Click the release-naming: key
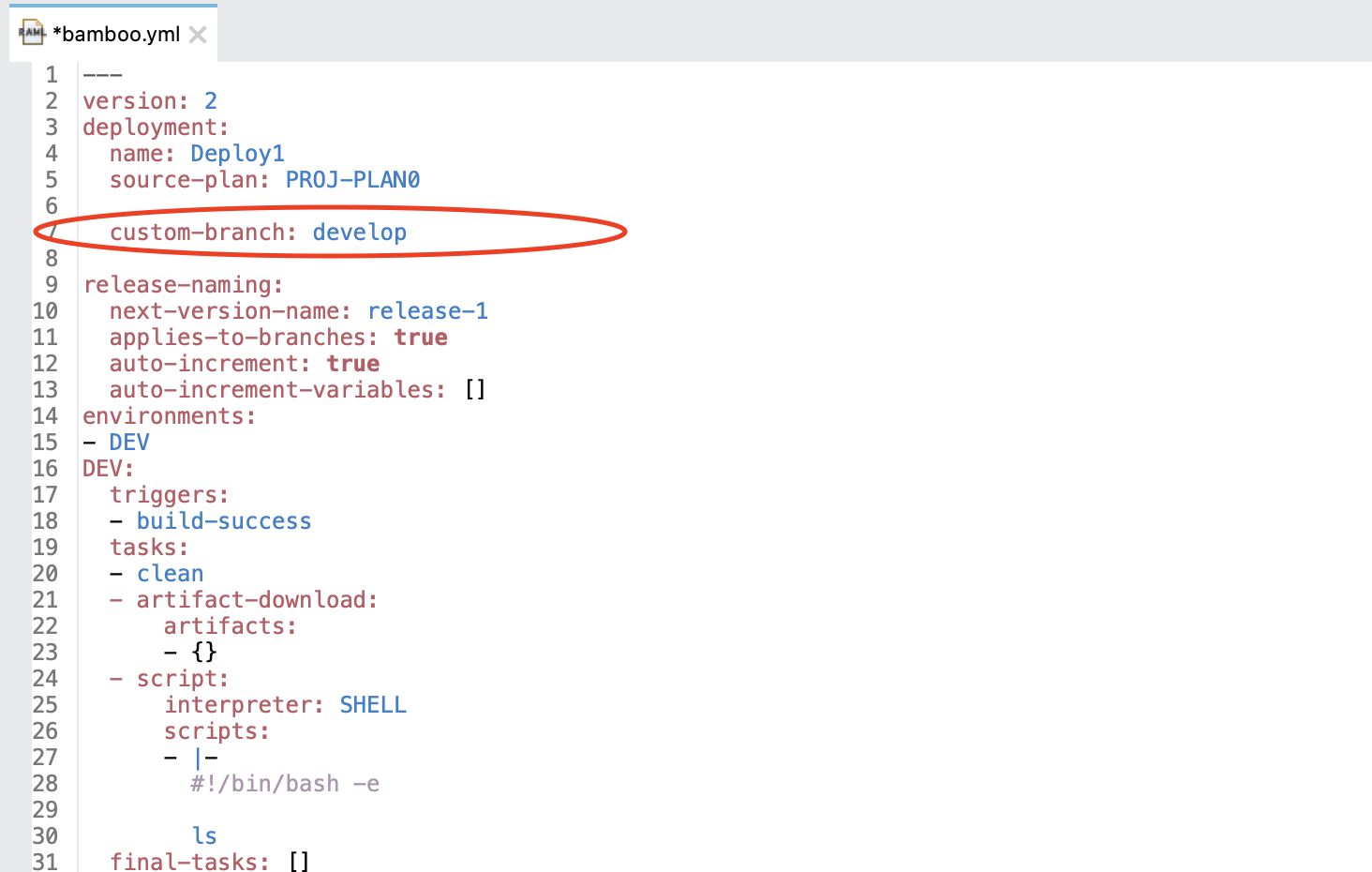Viewport: 1372px width, 872px height. pyautogui.click(x=183, y=285)
